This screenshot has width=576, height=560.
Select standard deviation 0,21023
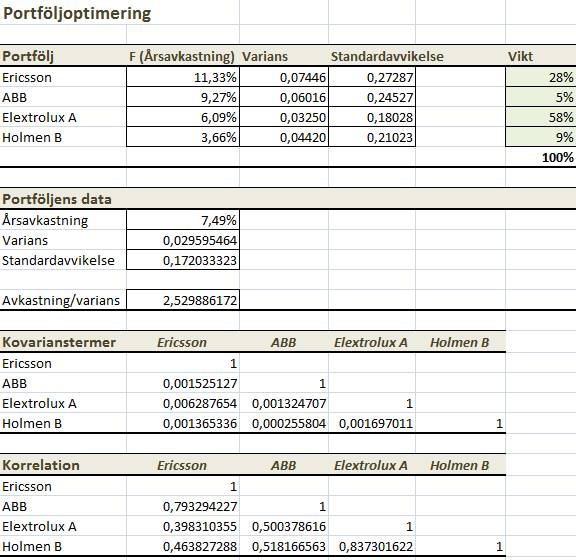click(x=372, y=137)
